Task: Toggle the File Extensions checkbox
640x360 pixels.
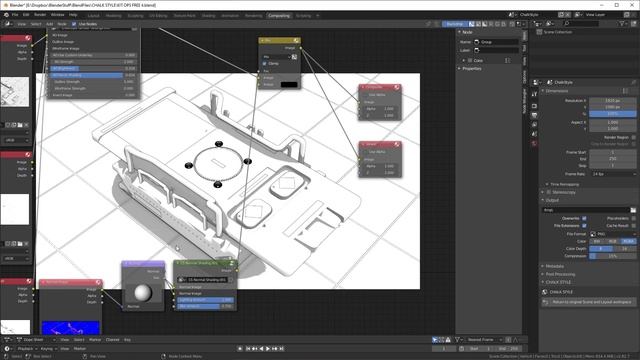Action: (584, 226)
